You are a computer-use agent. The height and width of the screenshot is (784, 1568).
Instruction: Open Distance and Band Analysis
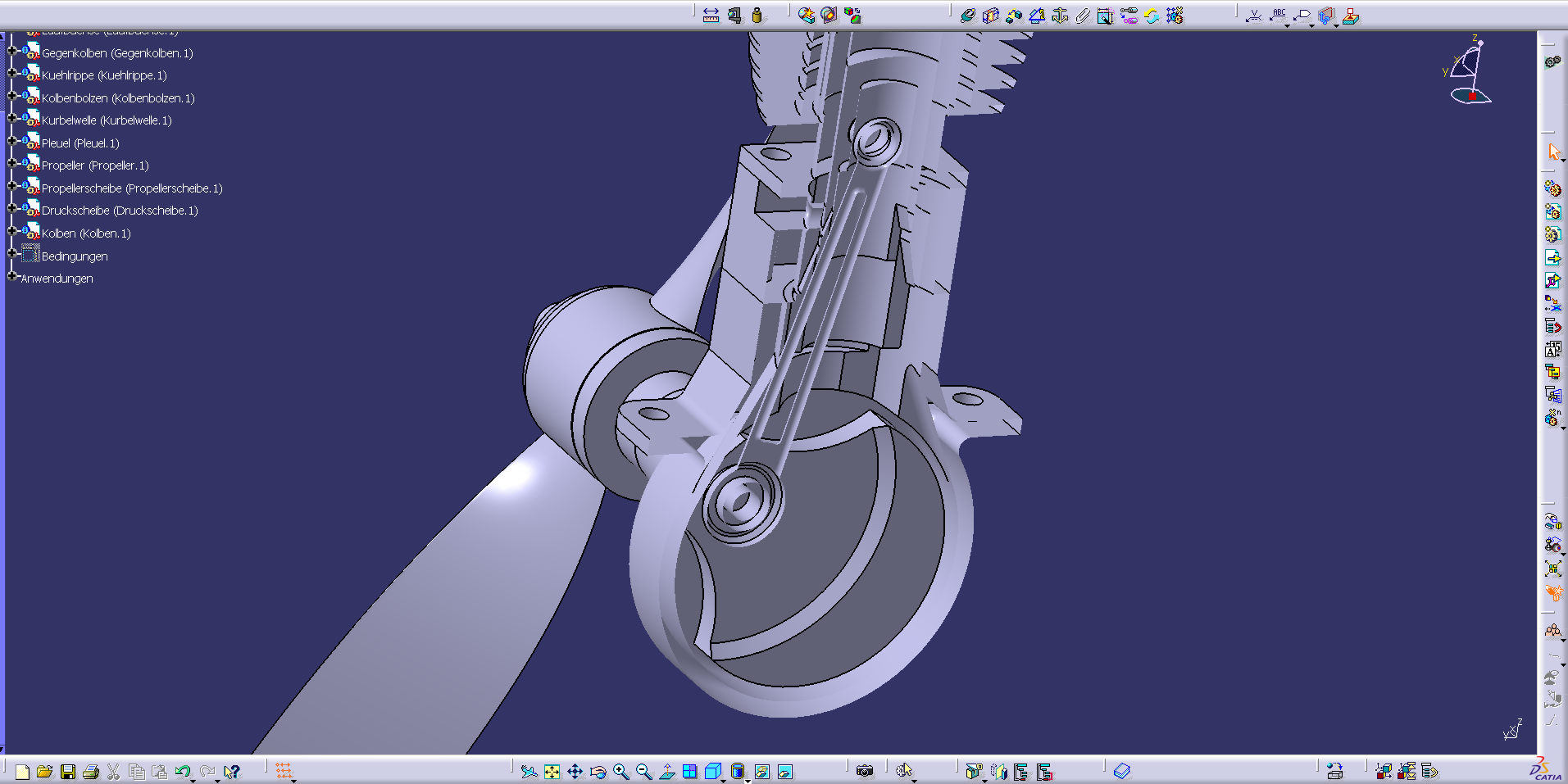(x=852, y=15)
